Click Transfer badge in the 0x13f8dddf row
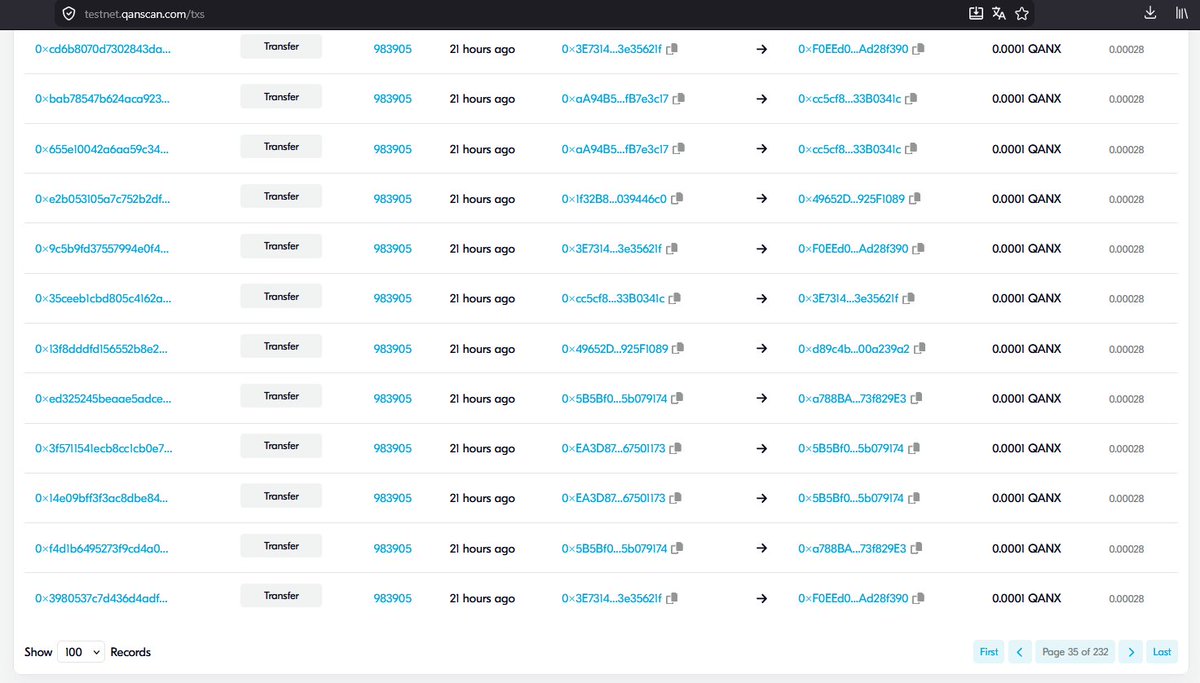 click(281, 346)
